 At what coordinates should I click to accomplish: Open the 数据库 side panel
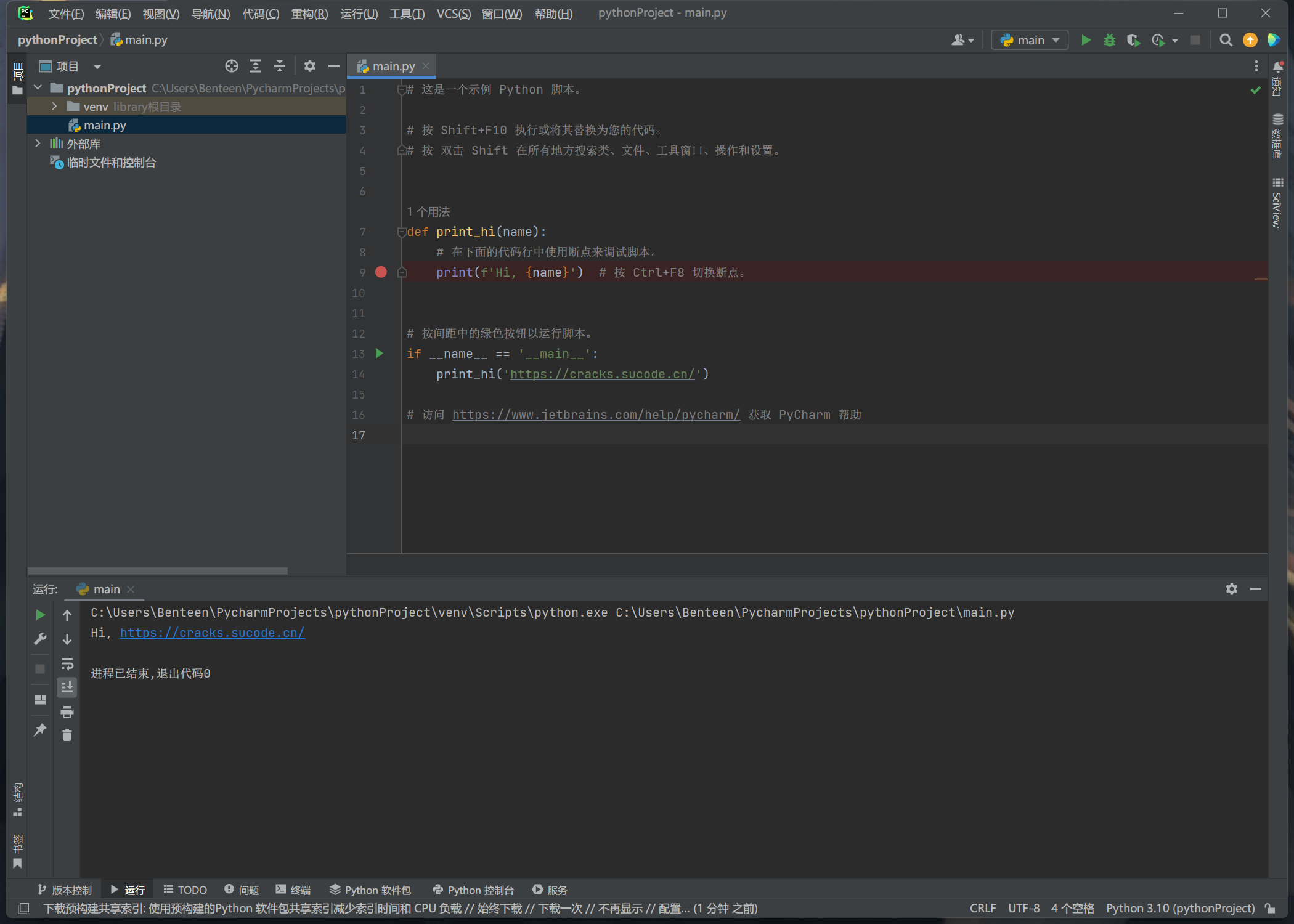coord(1277,136)
